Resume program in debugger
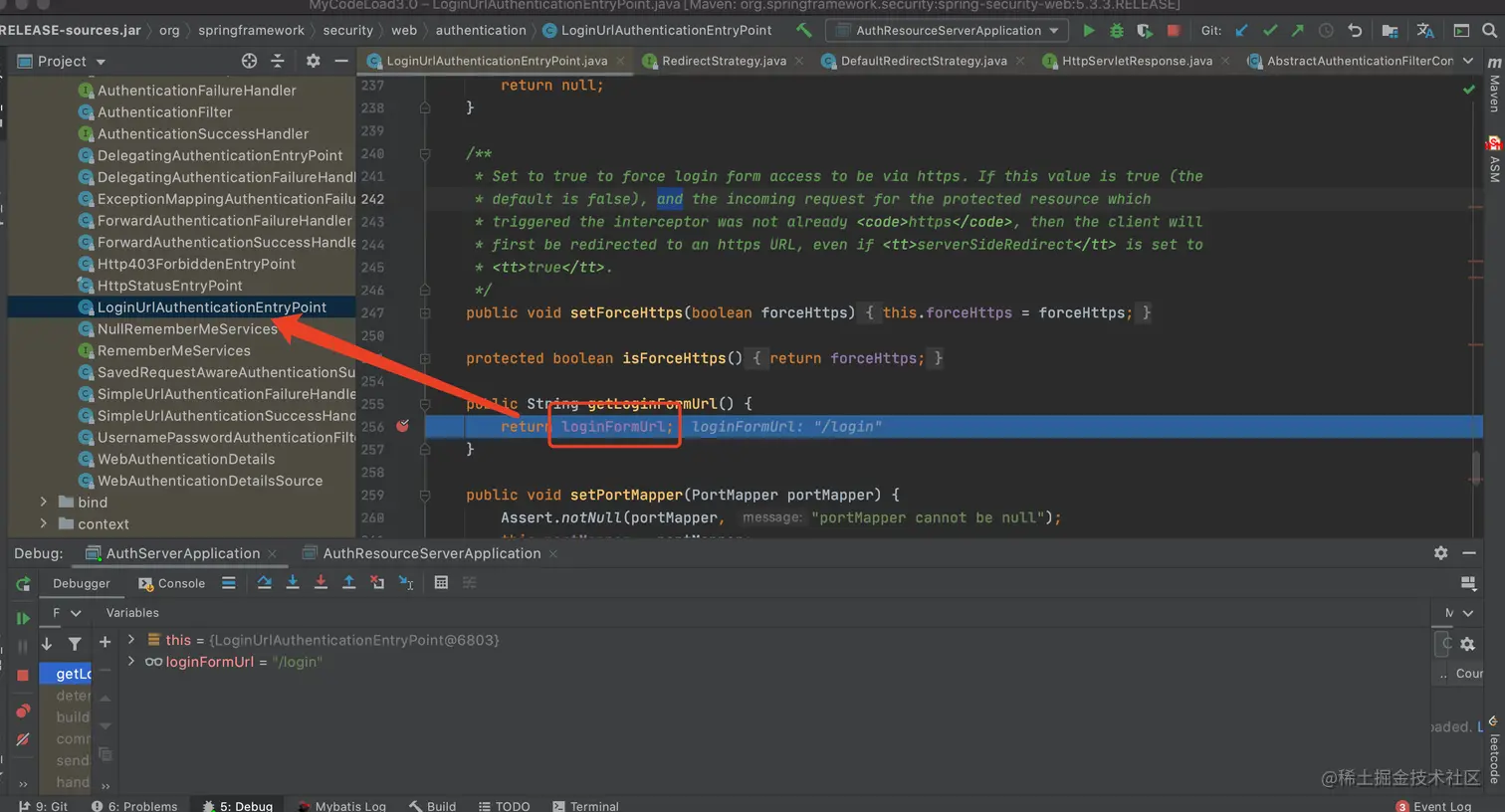This screenshot has width=1505, height=812. pos(23,618)
